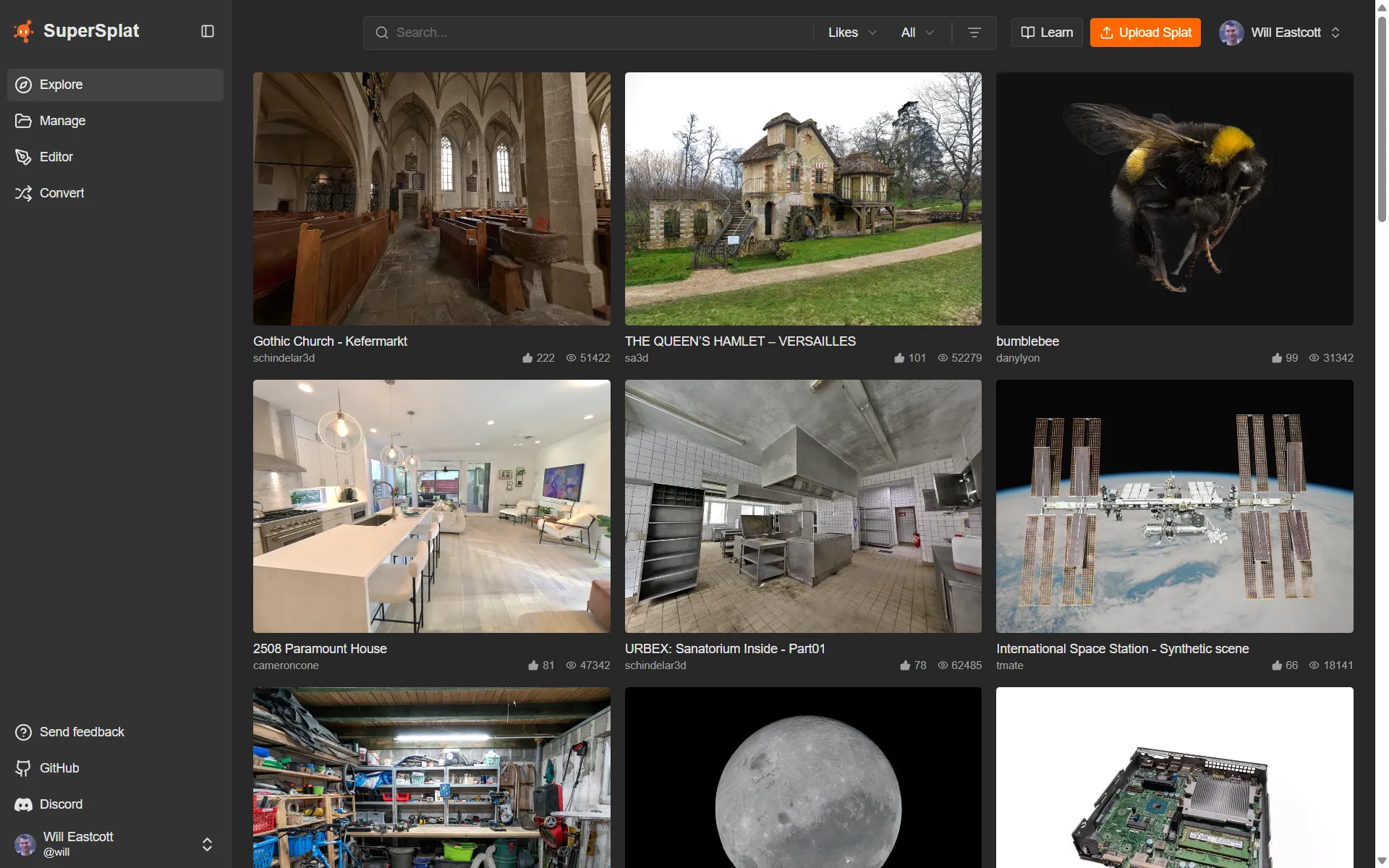Click the filter options icon
The image size is (1389, 868).
click(x=974, y=33)
